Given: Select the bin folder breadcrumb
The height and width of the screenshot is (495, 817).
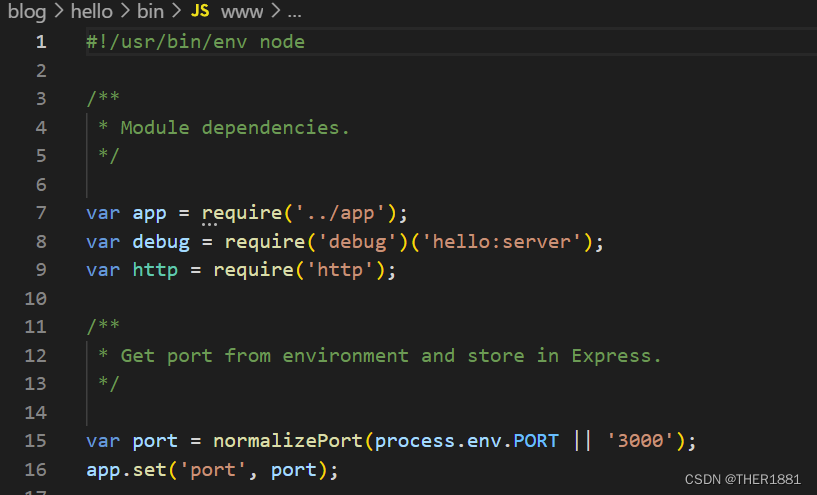Looking at the screenshot, I should (x=149, y=11).
